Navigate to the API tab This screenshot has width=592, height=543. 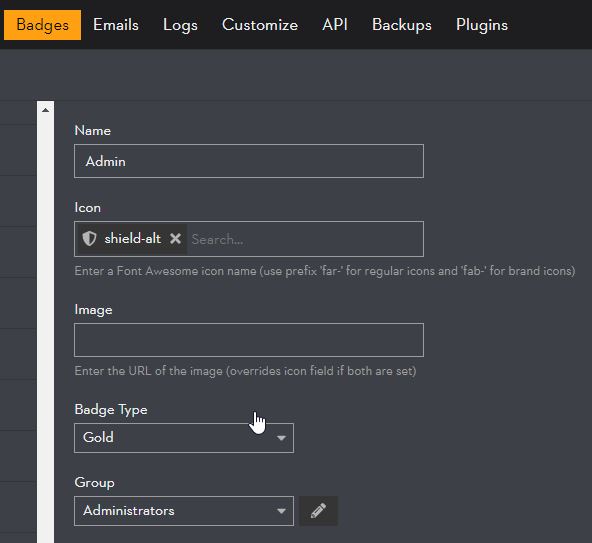[335, 25]
